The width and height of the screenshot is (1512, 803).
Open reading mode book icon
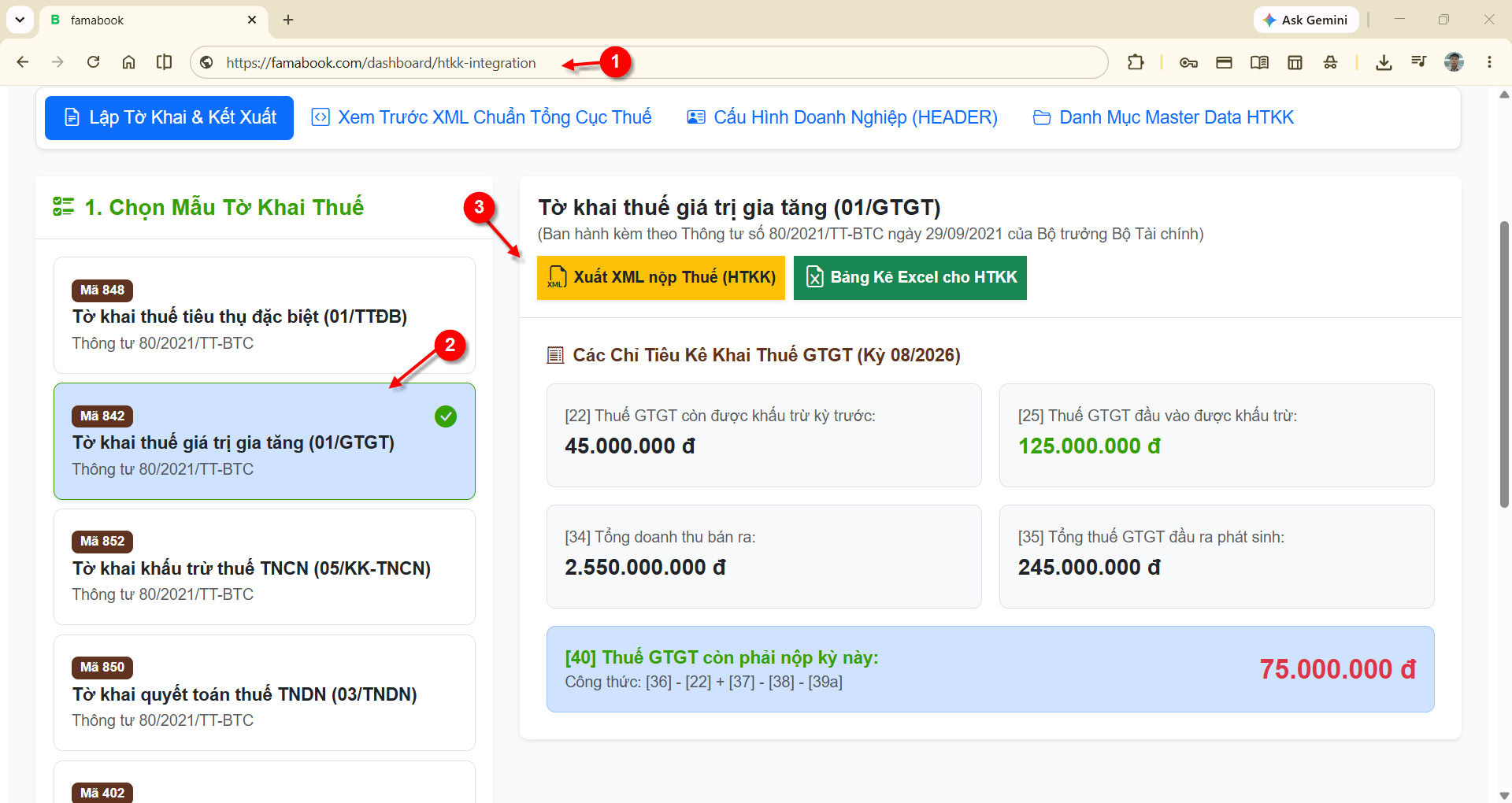1259,62
